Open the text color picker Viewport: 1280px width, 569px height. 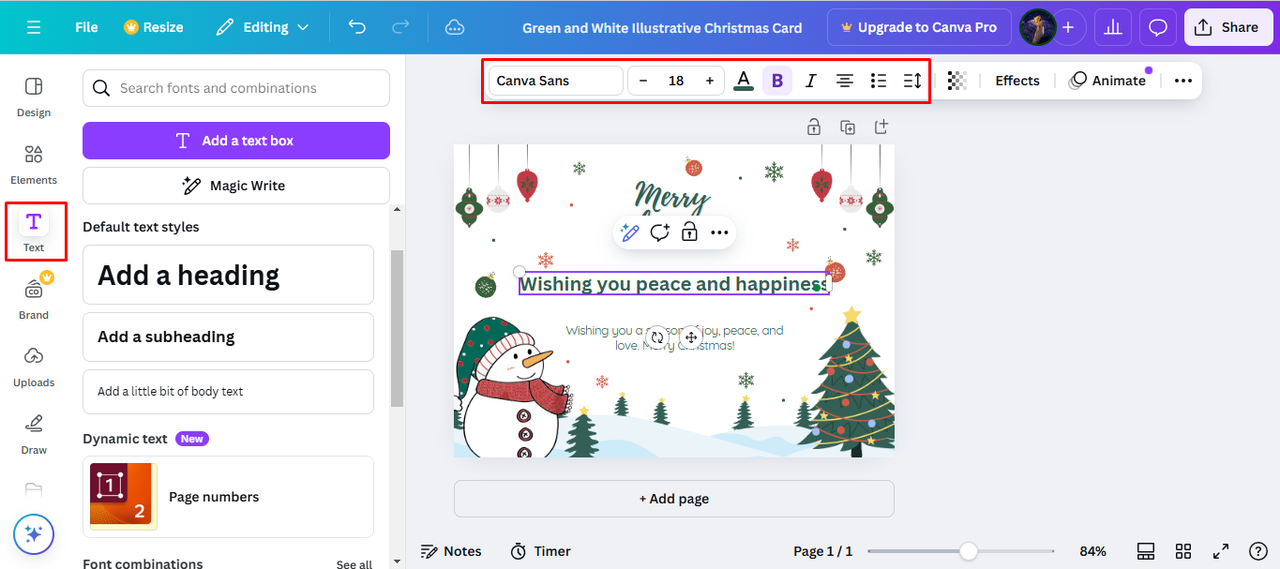click(743, 80)
